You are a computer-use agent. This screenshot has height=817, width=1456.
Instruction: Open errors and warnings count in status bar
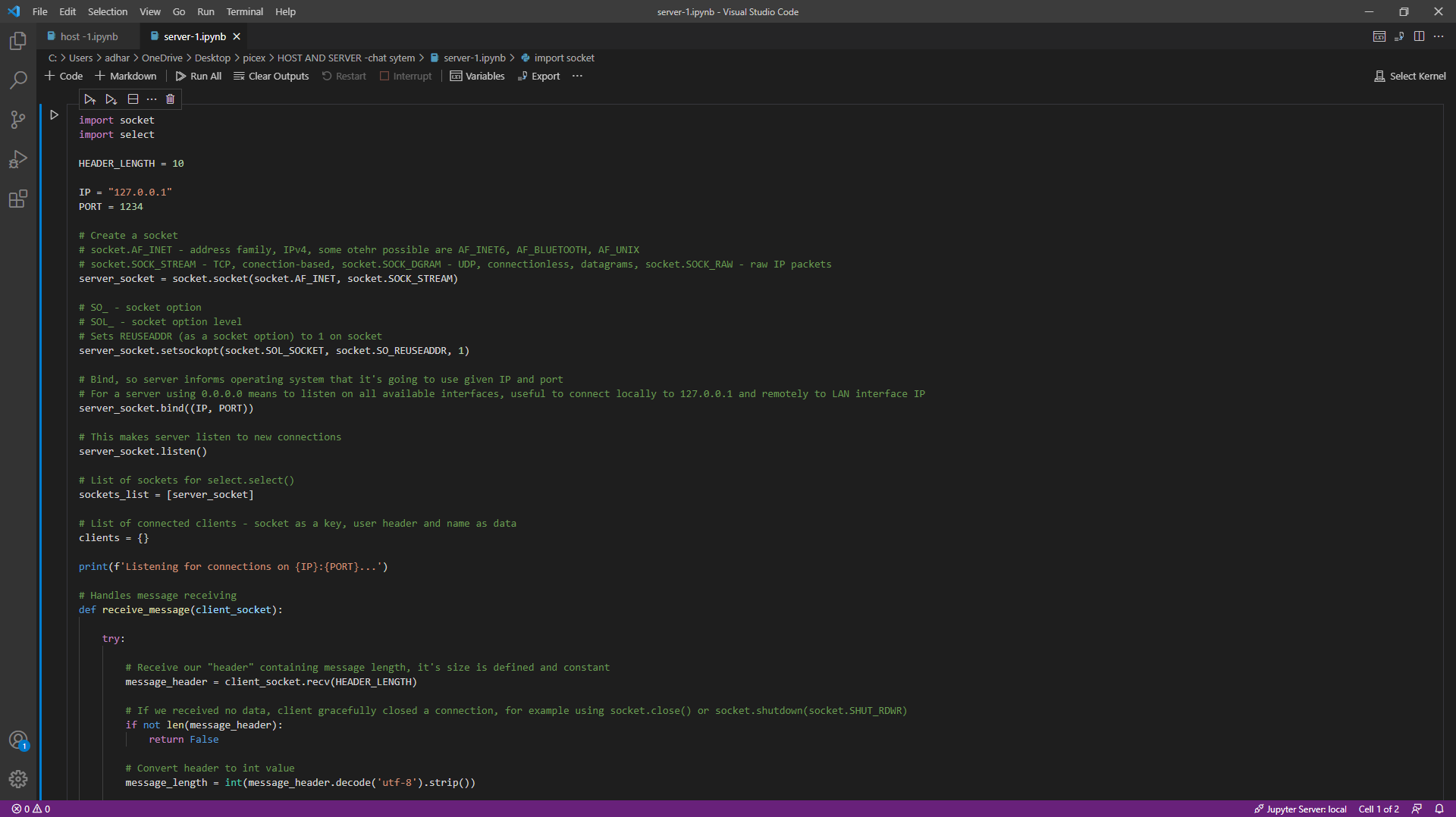point(31,809)
